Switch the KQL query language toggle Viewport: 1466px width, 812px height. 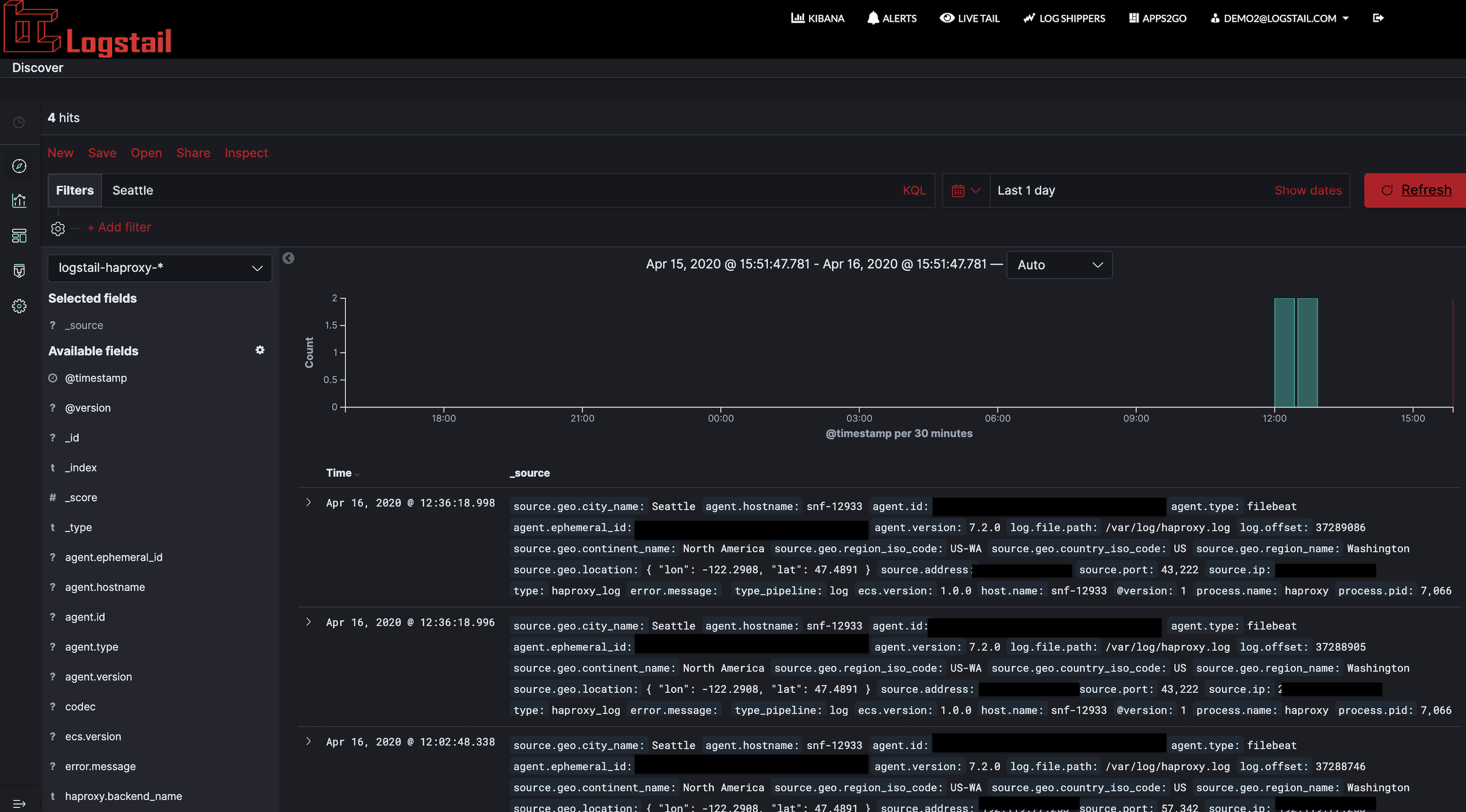click(x=914, y=190)
